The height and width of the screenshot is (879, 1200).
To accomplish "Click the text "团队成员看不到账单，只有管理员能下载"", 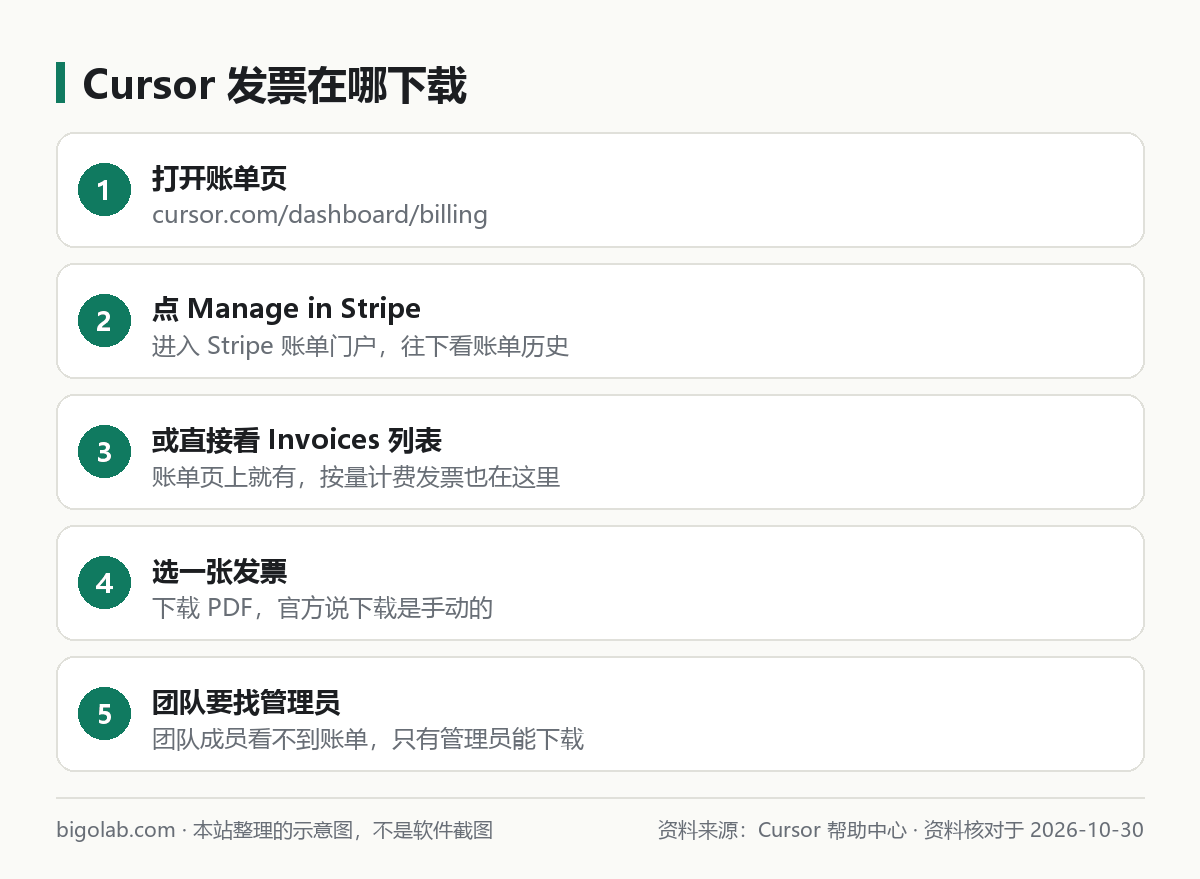I will click(x=368, y=739).
